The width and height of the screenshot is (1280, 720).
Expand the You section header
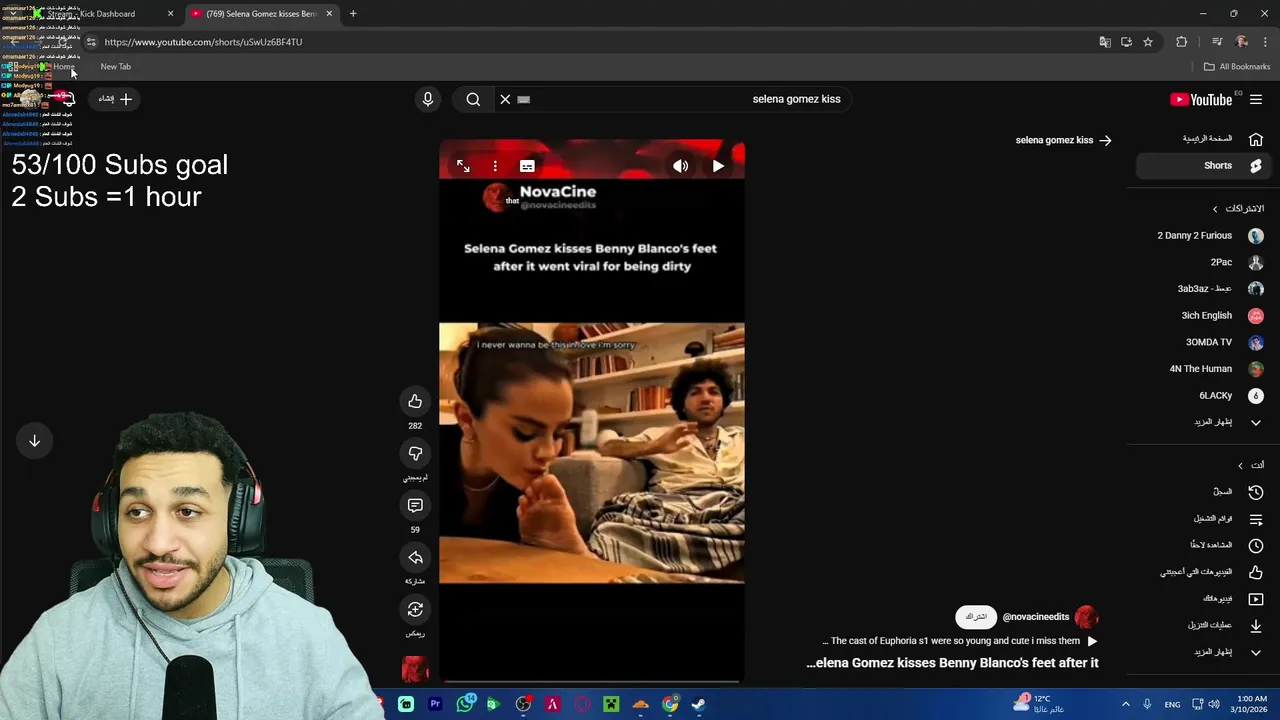pos(1250,465)
